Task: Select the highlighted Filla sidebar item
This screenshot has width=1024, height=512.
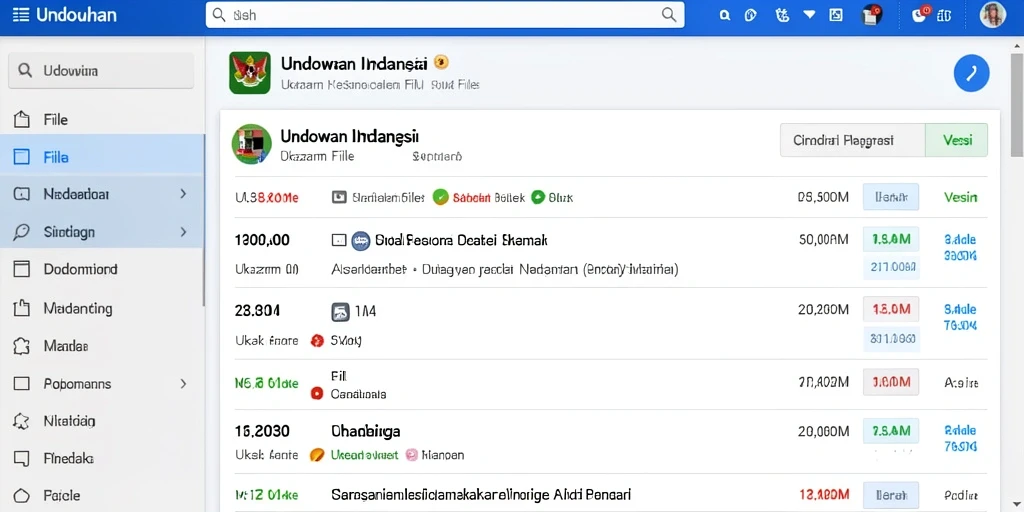Action: (x=103, y=157)
